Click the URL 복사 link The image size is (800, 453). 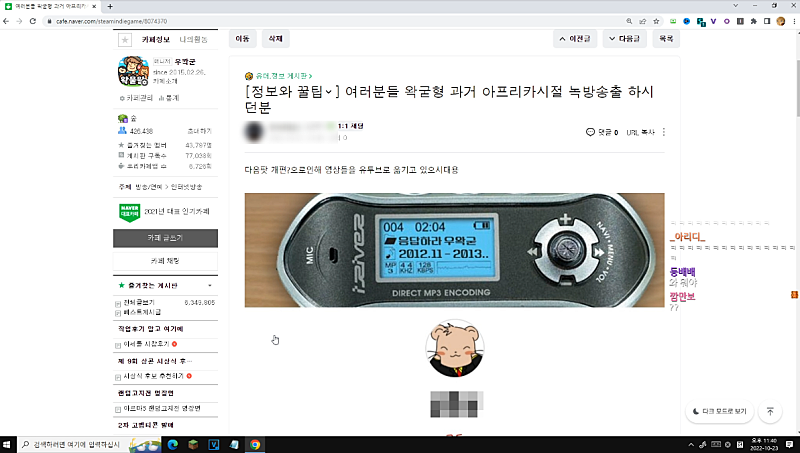[640, 132]
